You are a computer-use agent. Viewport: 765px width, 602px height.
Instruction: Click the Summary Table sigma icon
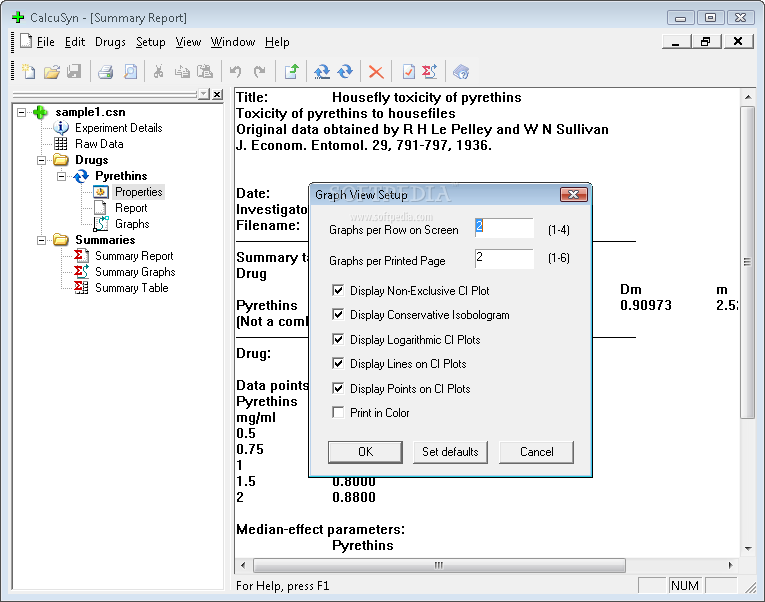coord(81,288)
